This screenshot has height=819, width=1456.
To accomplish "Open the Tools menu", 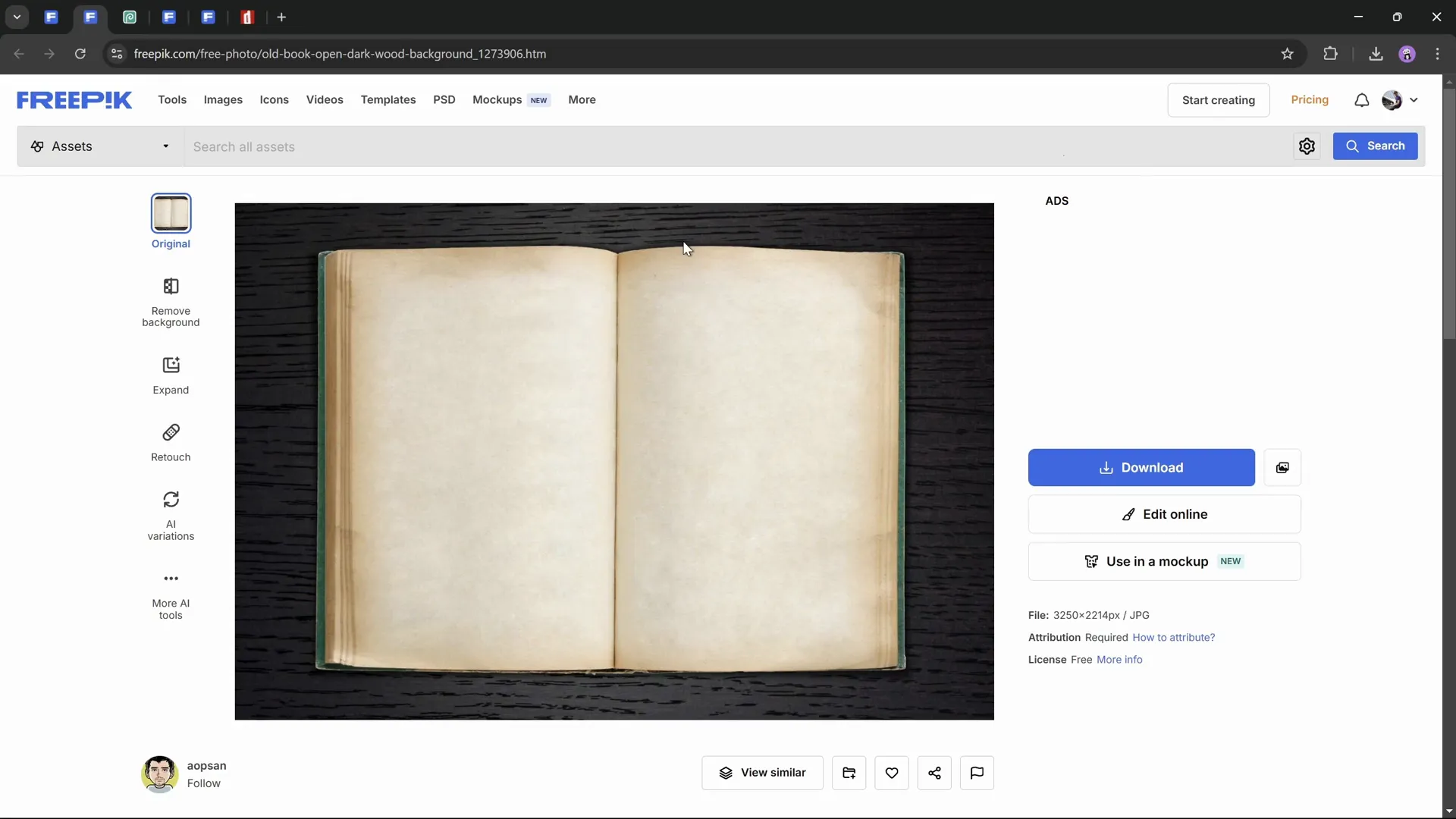I will (172, 100).
